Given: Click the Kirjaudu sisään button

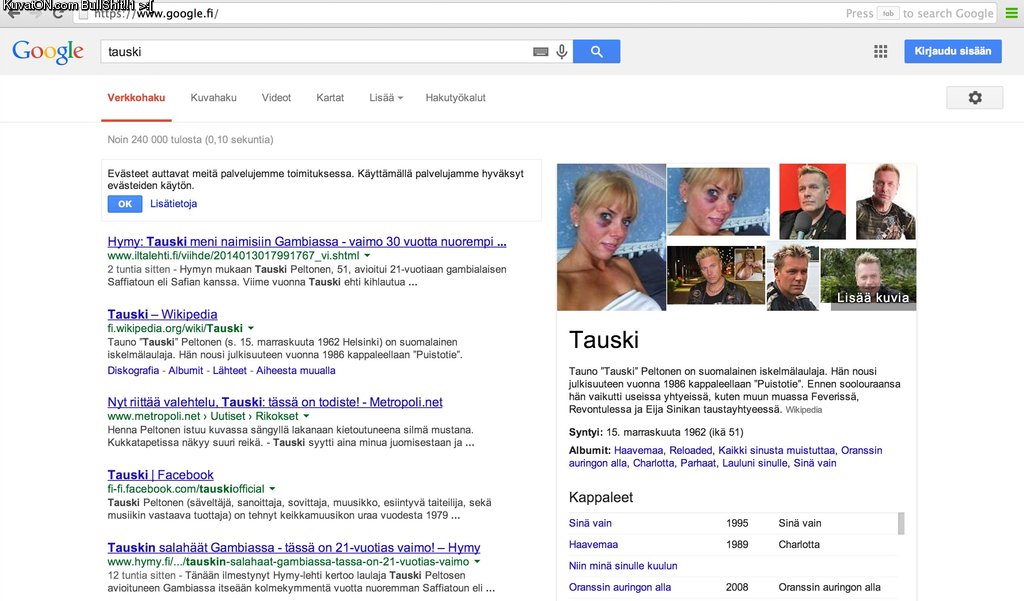Looking at the screenshot, I should [x=952, y=51].
